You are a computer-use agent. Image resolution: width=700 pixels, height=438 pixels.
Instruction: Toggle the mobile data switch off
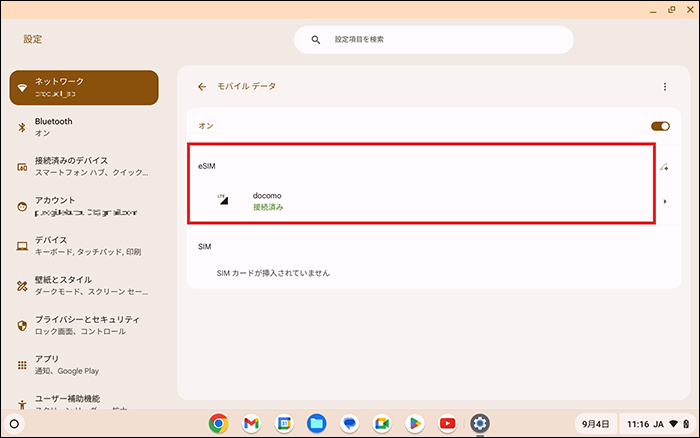coord(659,126)
